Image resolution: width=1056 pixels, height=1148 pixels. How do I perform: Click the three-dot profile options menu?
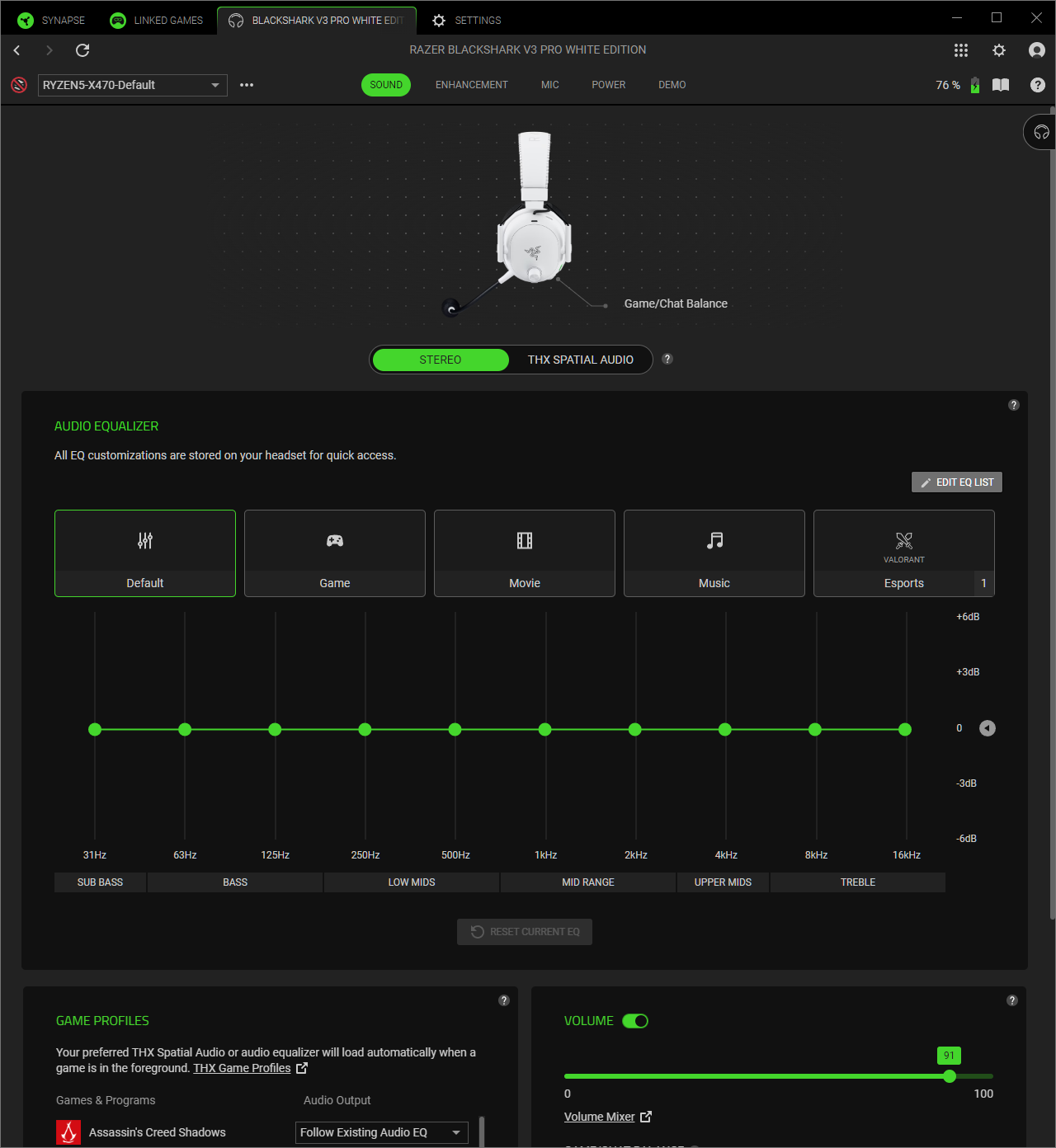(247, 85)
